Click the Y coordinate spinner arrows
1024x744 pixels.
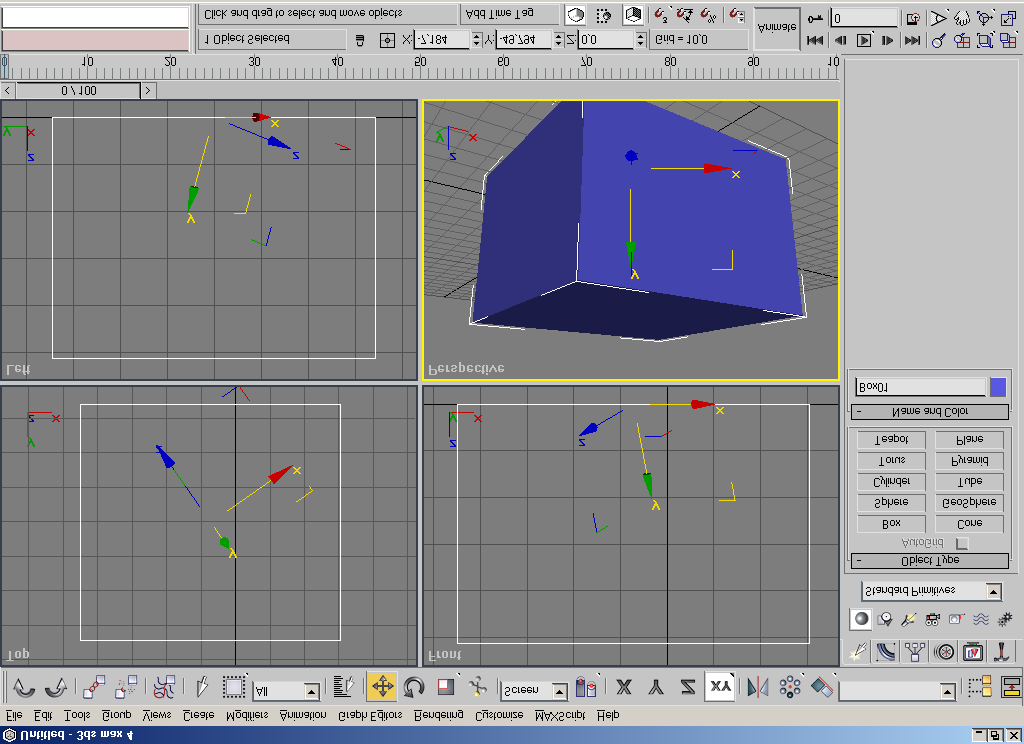[x=558, y=40]
